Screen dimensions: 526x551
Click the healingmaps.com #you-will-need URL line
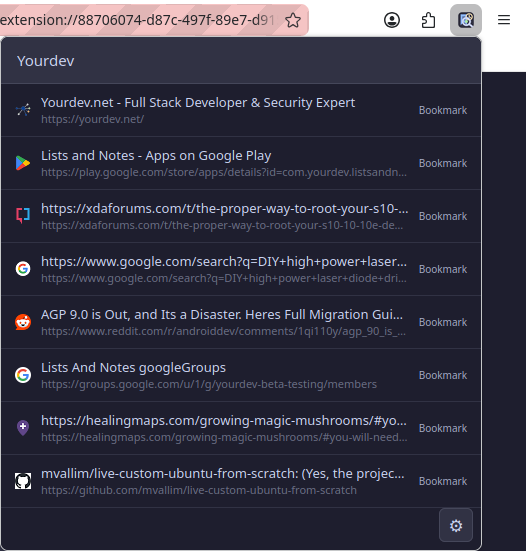pos(224,437)
